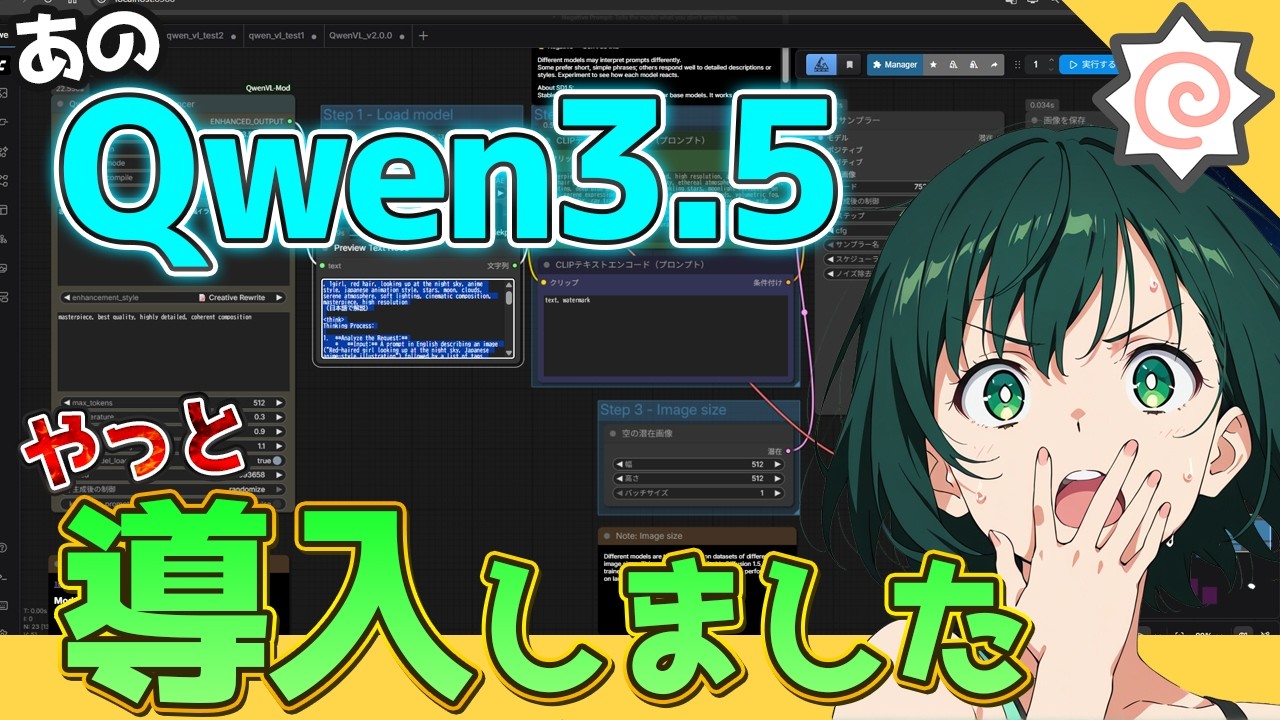1280x720 pixels.
Task: Decrease 幅 width with the left arrow
Action: point(619,464)
